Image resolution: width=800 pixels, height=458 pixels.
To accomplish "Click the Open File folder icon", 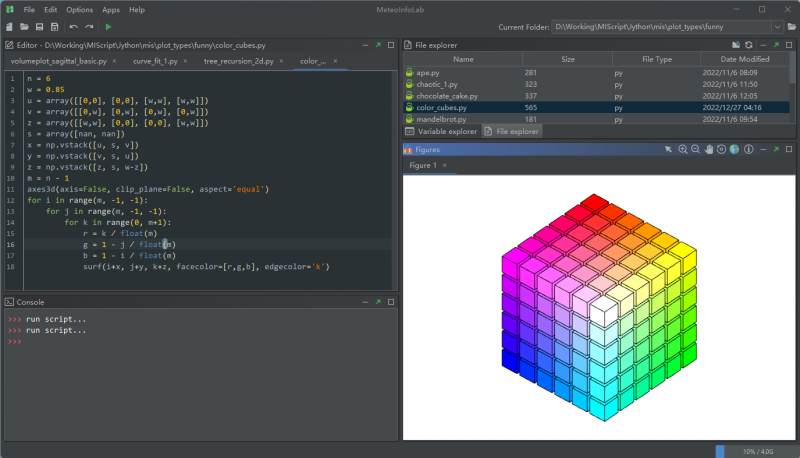I will (24, 26).
